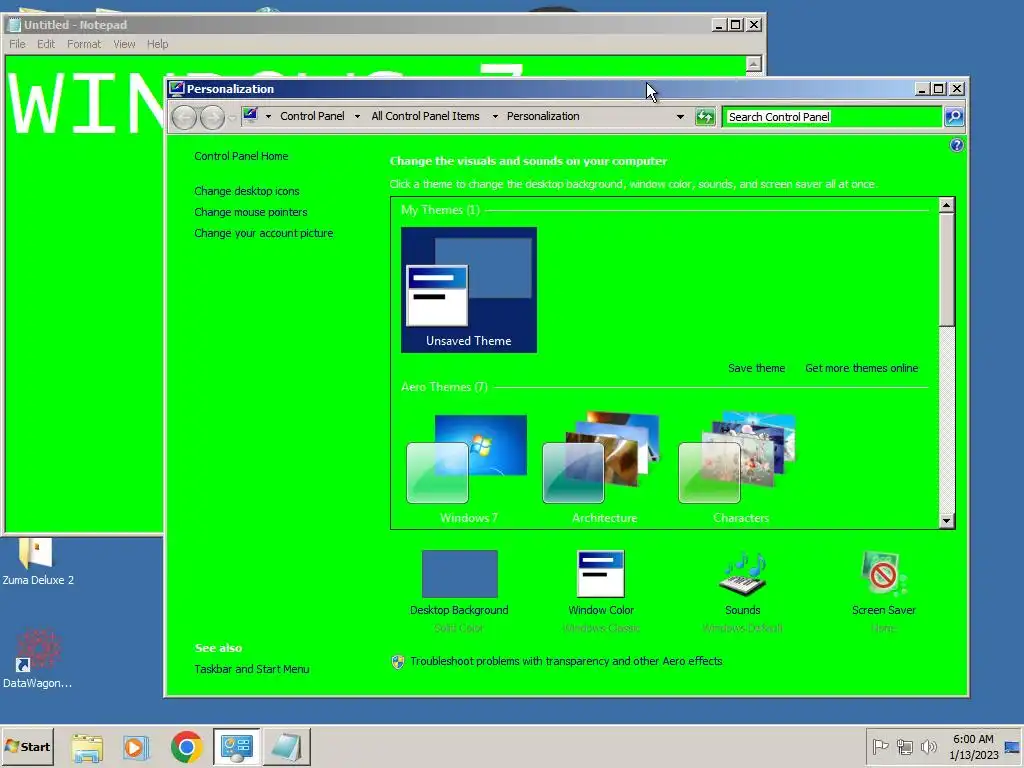1024x768 pixels.
Task: Expand the dropdown arrow before Control Panel
Action: point(268,117)
